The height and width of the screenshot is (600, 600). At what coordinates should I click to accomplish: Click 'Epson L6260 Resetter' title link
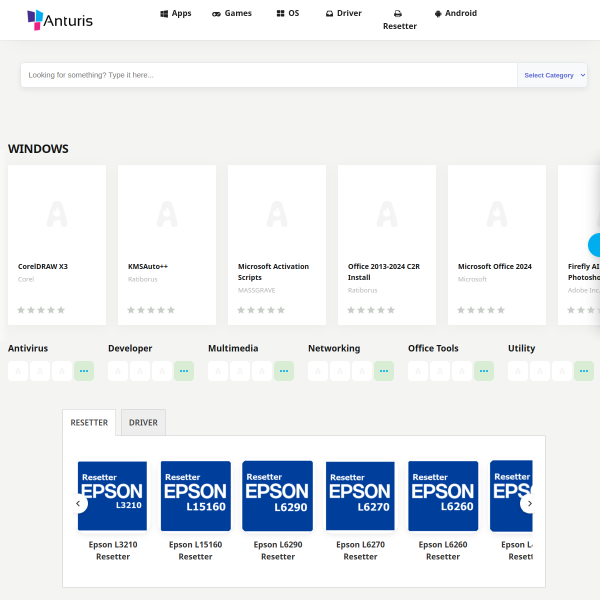coord(443,551)
